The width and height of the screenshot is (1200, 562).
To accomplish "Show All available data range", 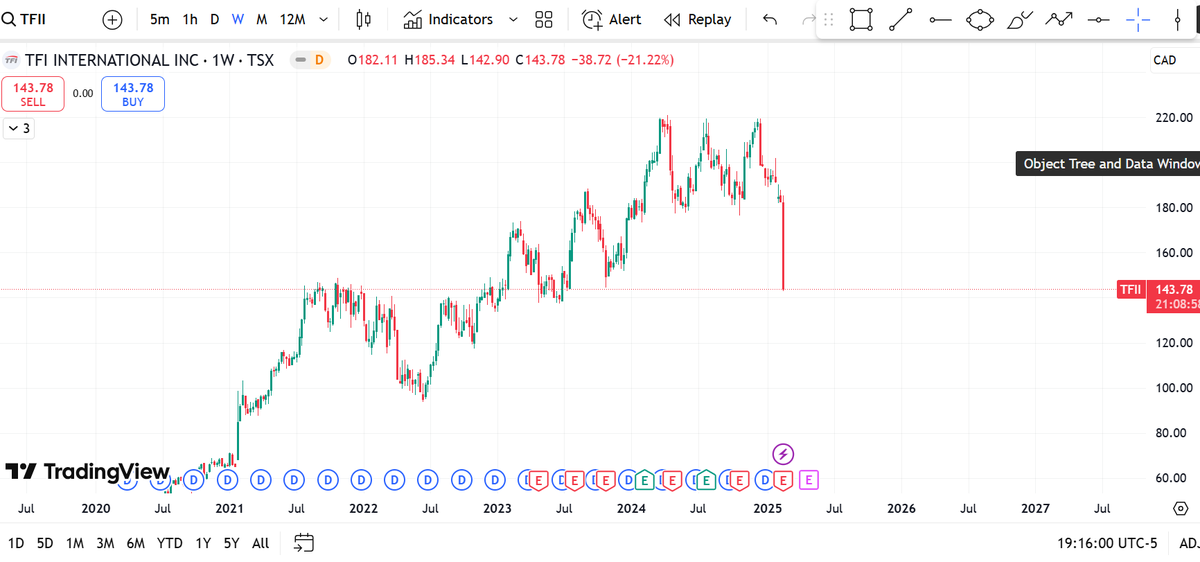I will [x=260, y=543].
